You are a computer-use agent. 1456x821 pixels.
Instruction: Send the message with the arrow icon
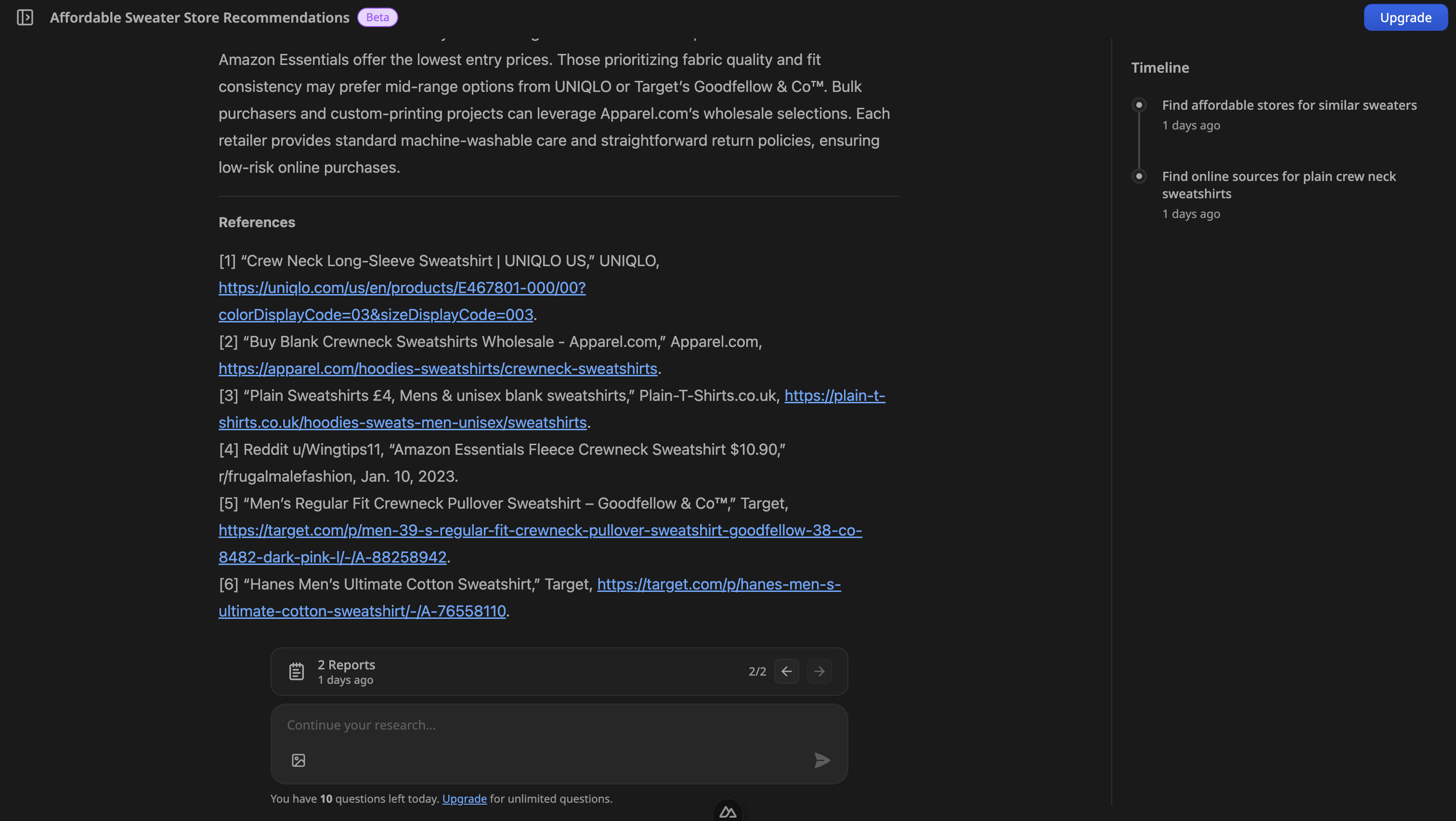tap(822, 760)
